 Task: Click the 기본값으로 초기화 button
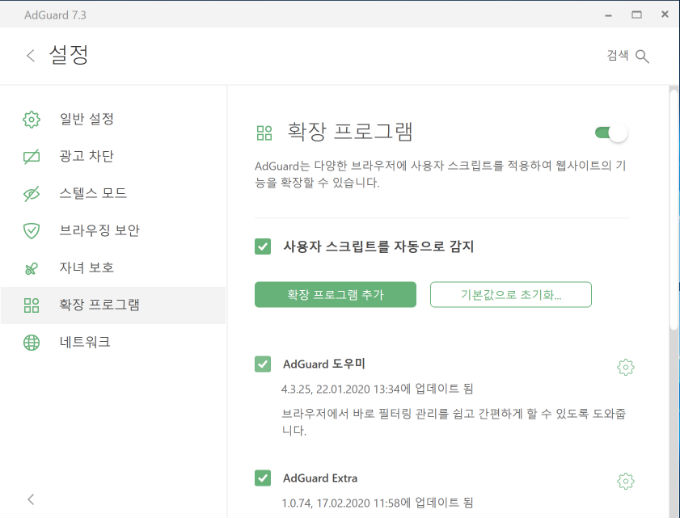click(510, 295)
